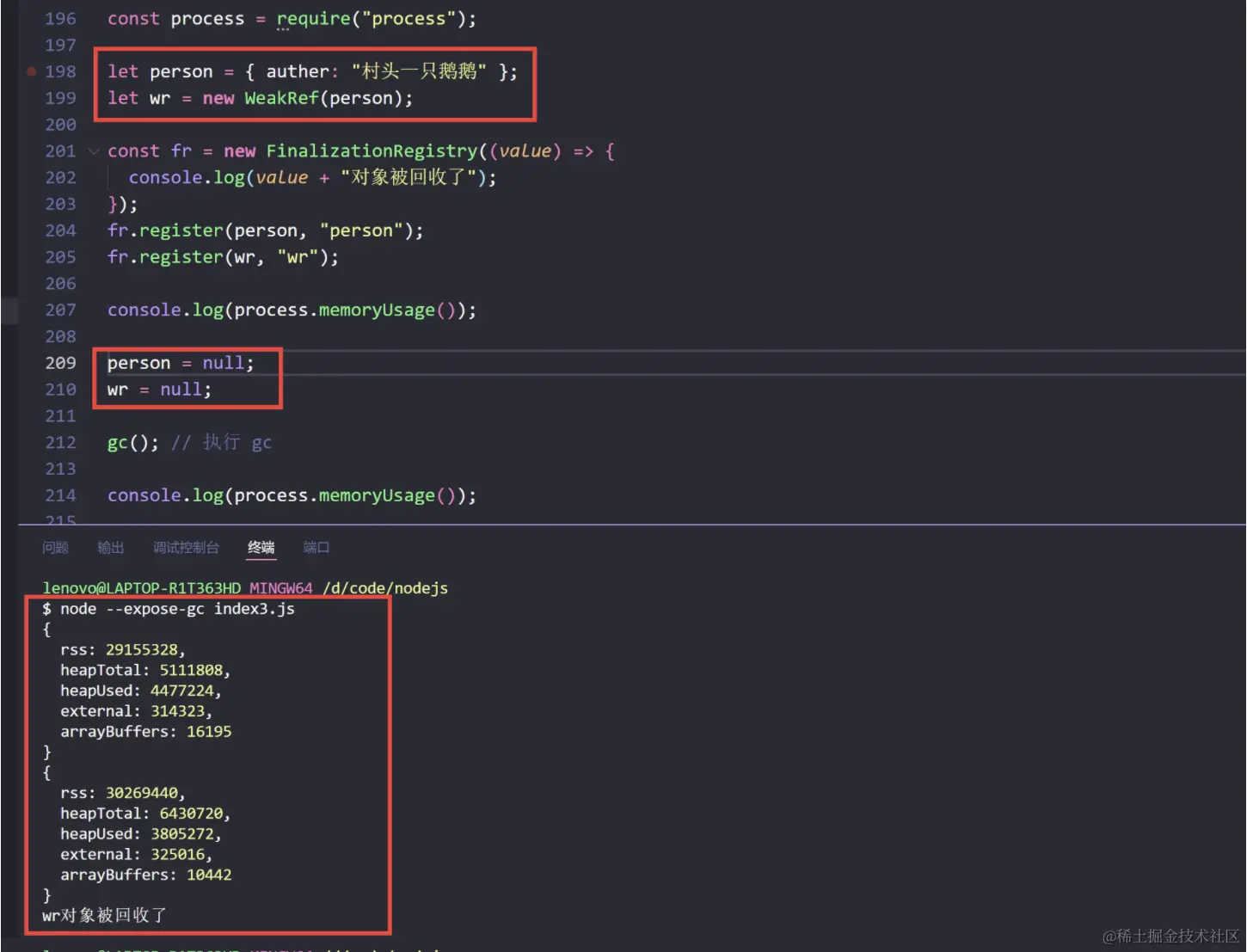This screenshot has height=952, width=1247.
Task: Click line number 214 in gutter
Action: tap(60, 495)
